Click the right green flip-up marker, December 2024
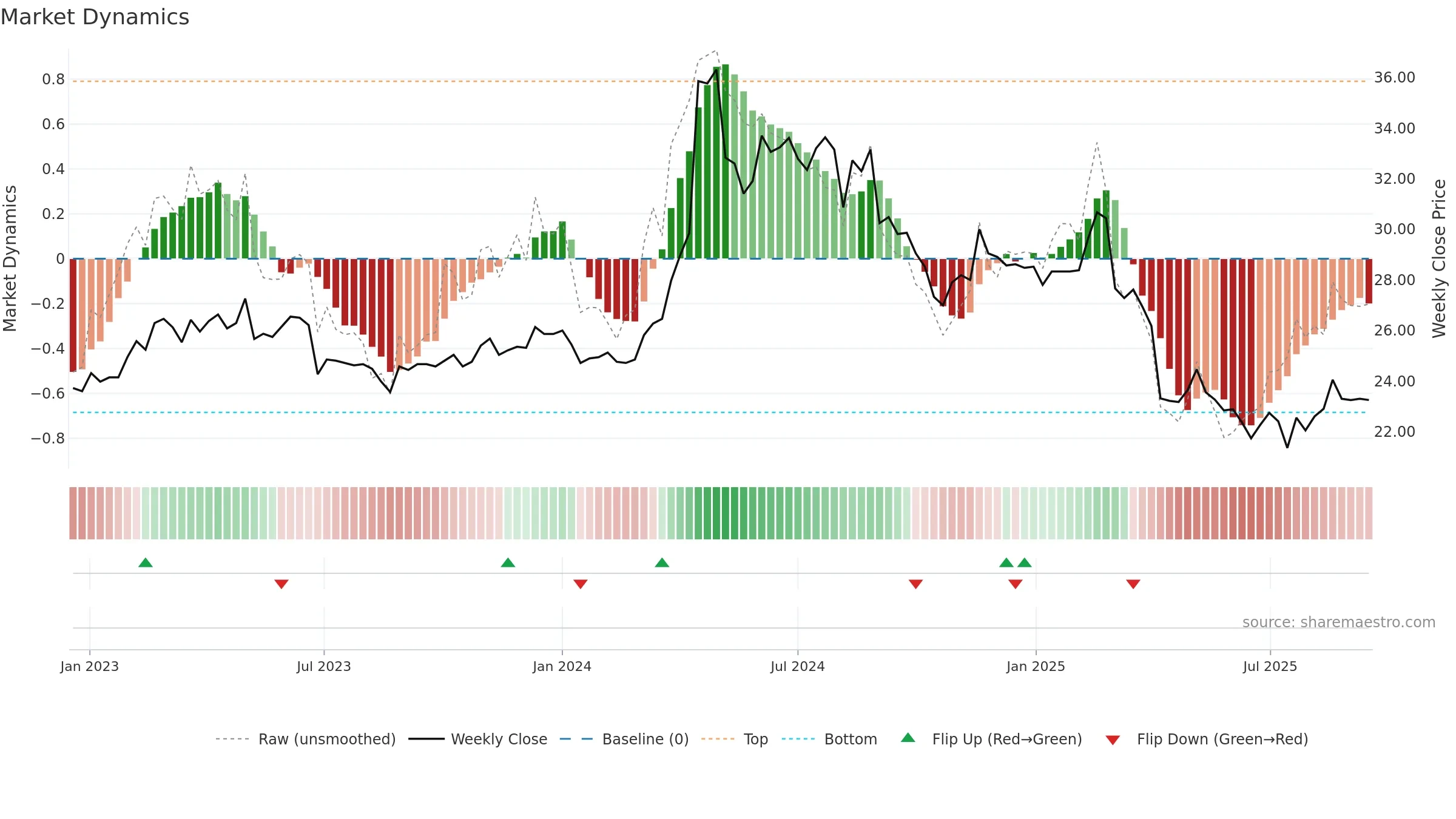 click(1025, 562)
